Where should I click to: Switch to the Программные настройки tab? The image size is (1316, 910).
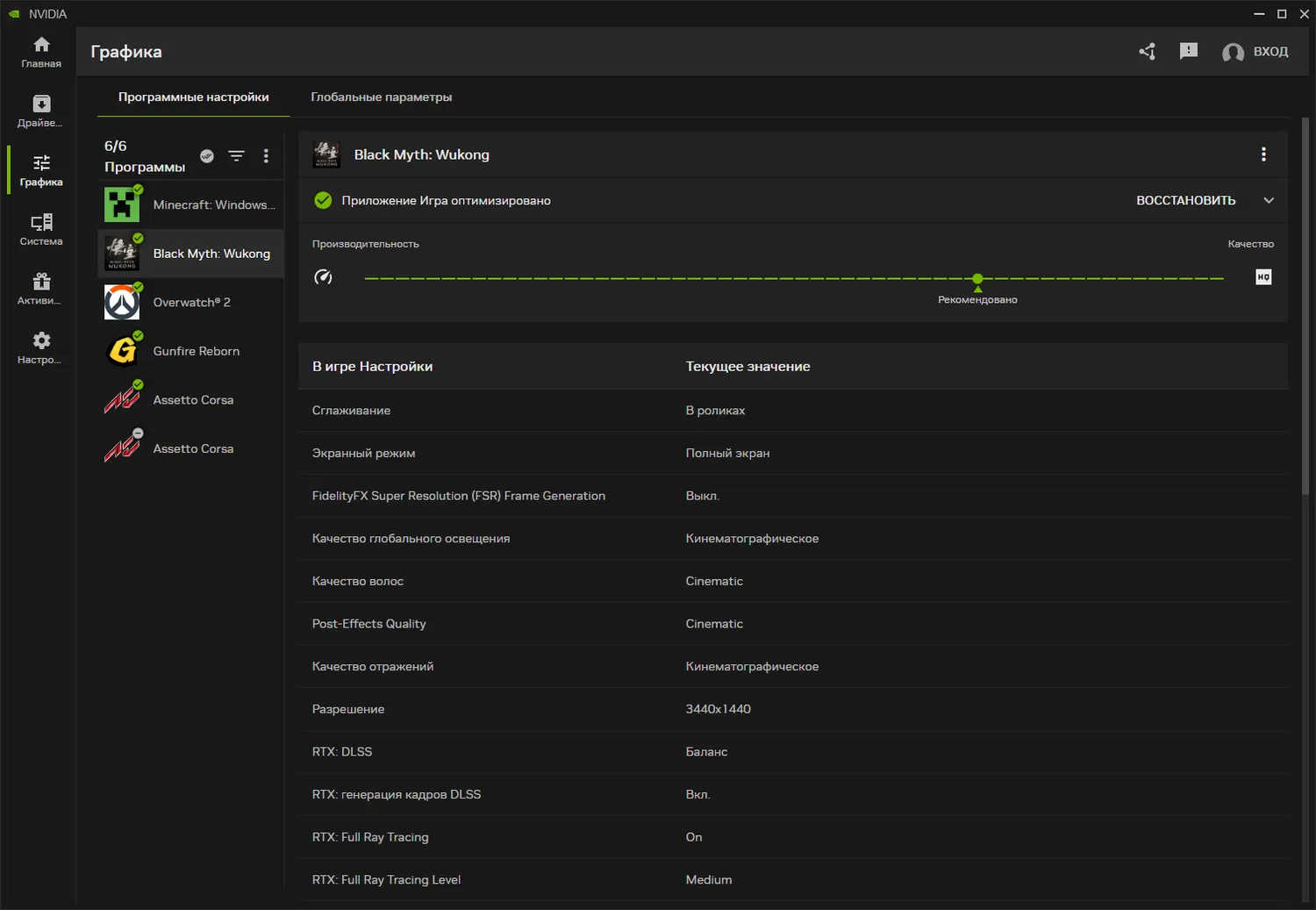pyautogui.click(x=194, y=97)
